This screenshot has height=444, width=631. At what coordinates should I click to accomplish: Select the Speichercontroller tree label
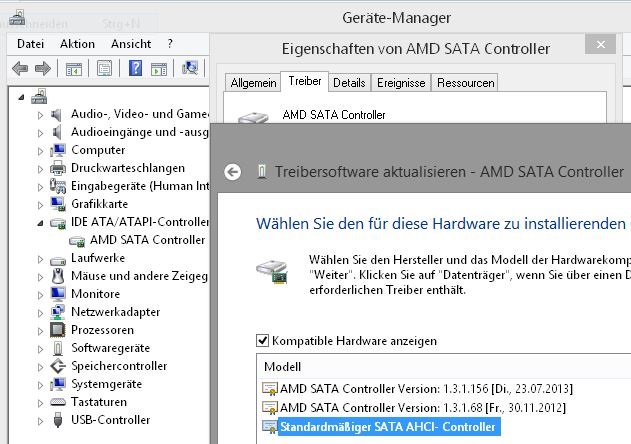coord(119,366)
